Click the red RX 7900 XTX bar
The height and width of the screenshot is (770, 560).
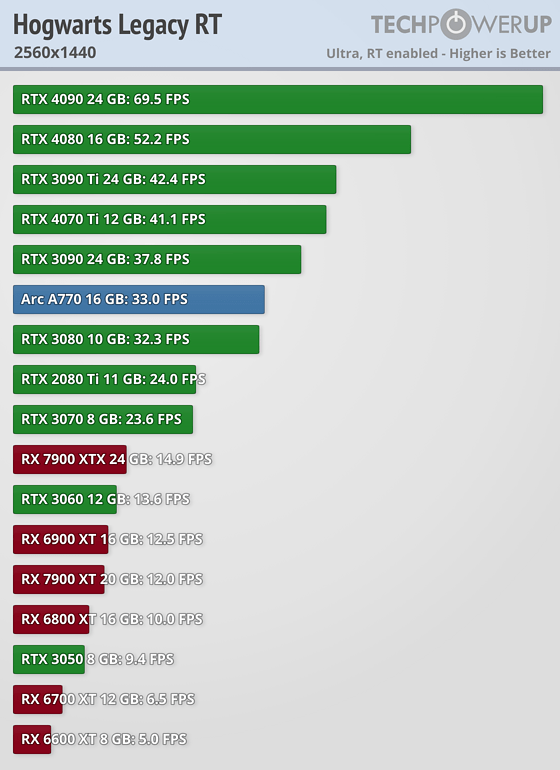[70, 460]
